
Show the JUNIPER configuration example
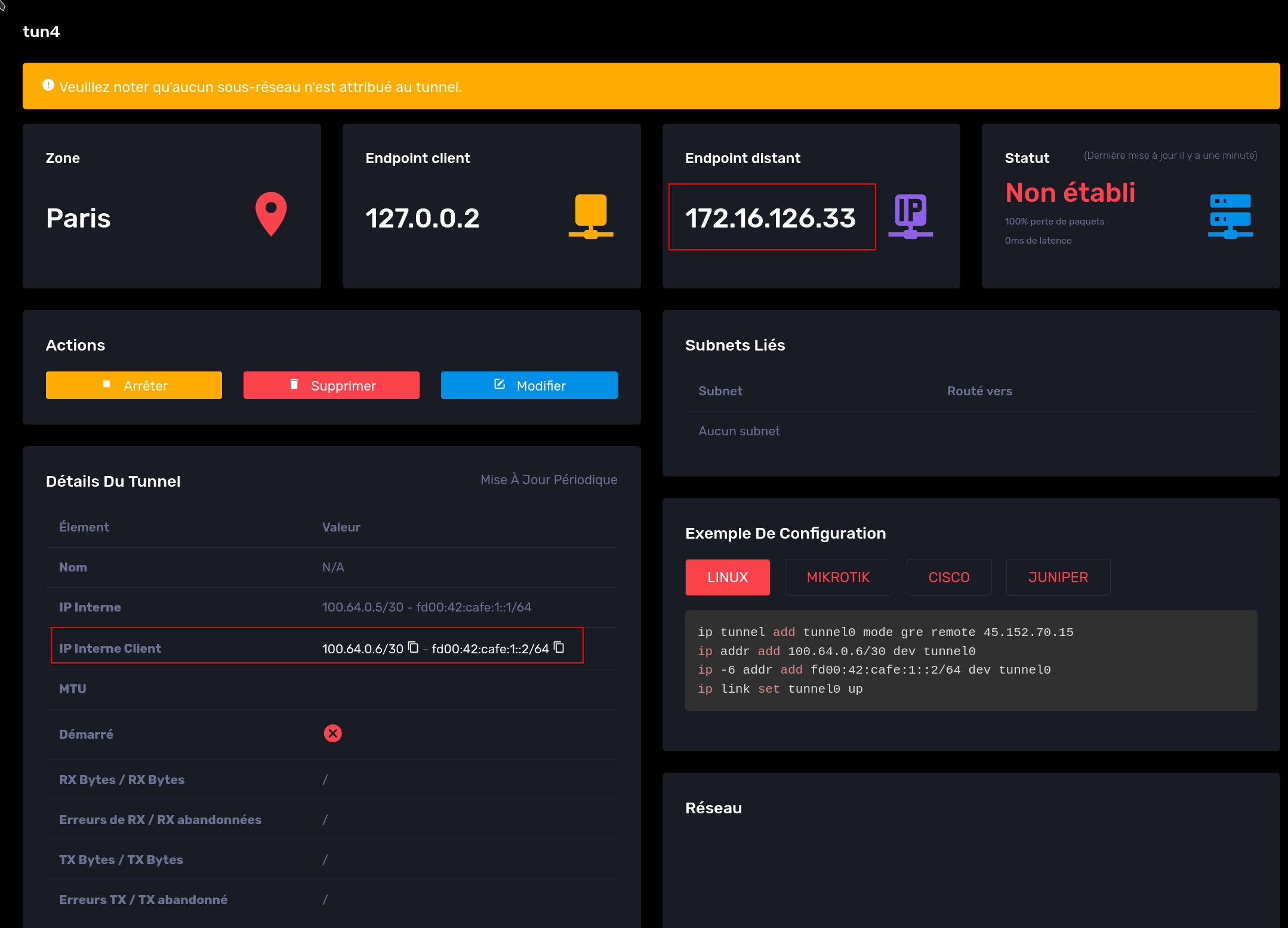pyautogui.click(x=1058, y=577)
